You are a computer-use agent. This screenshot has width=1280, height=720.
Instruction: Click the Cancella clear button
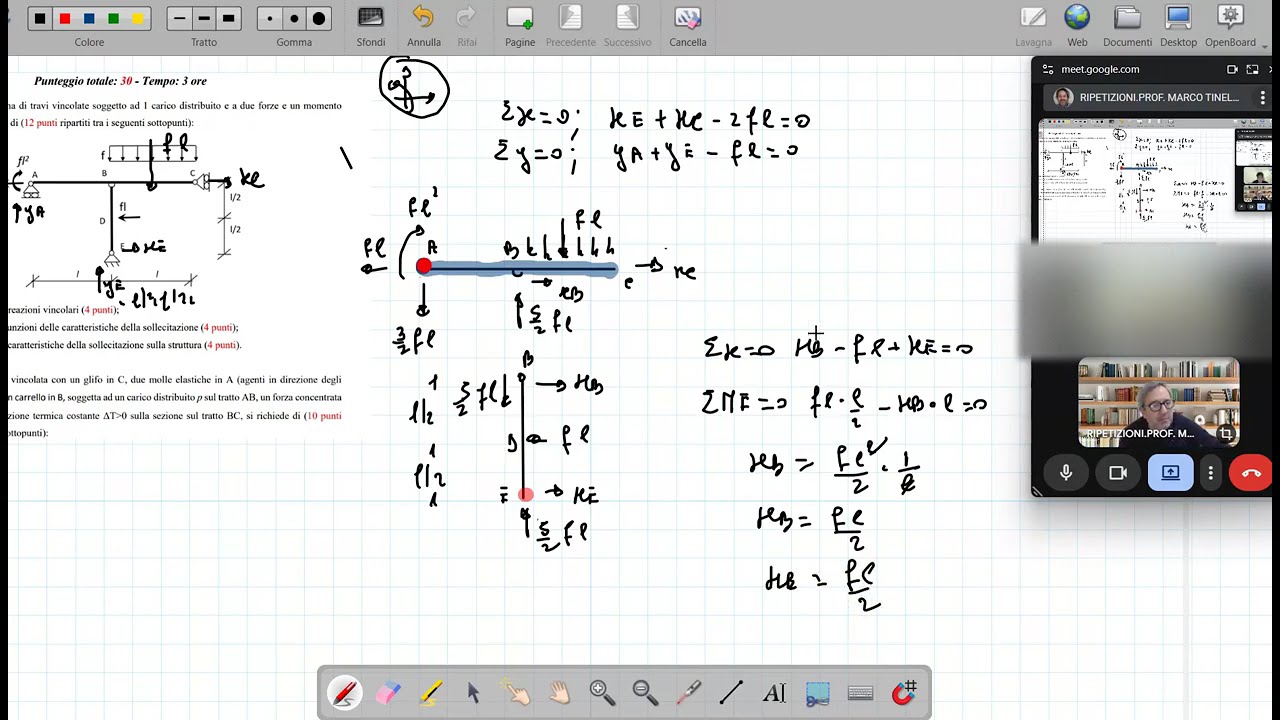(688, 25)
